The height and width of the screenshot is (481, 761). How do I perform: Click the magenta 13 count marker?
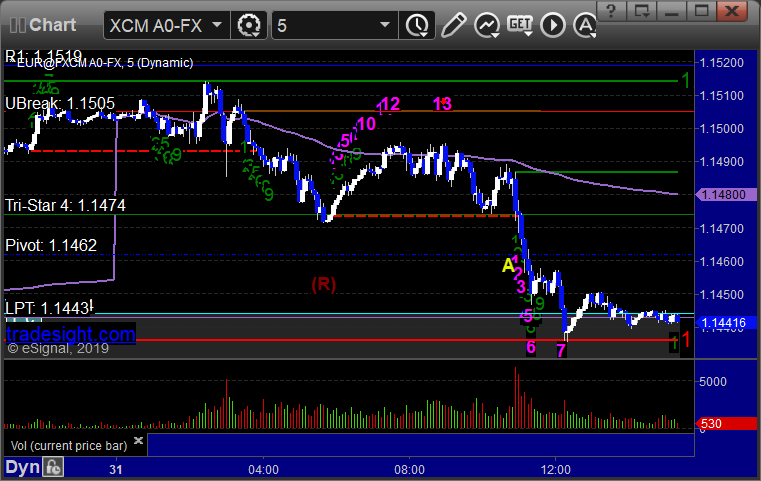442,104
